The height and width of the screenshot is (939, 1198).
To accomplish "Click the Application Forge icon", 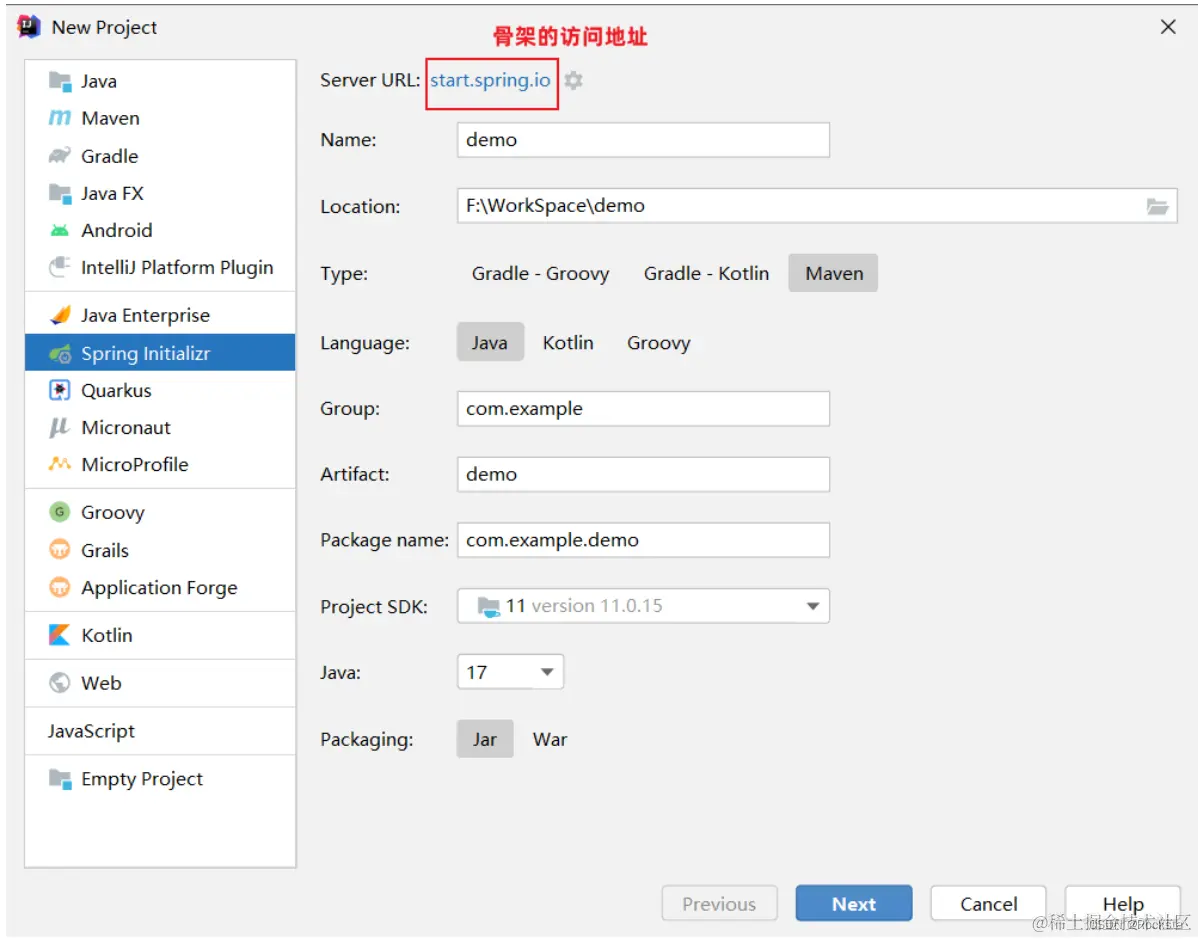I will click(x=60, y=587).
